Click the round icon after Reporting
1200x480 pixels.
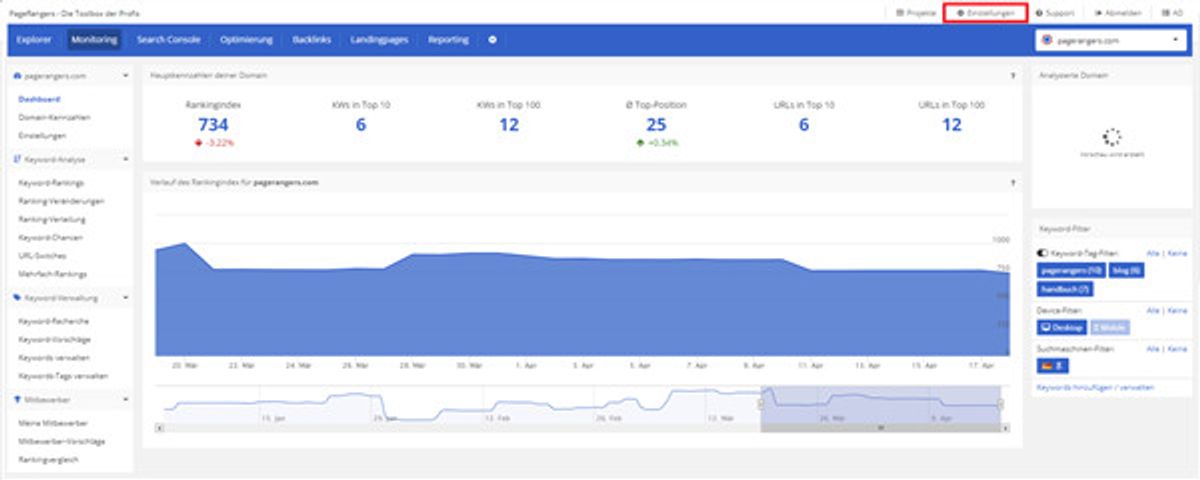pos(492,40)
